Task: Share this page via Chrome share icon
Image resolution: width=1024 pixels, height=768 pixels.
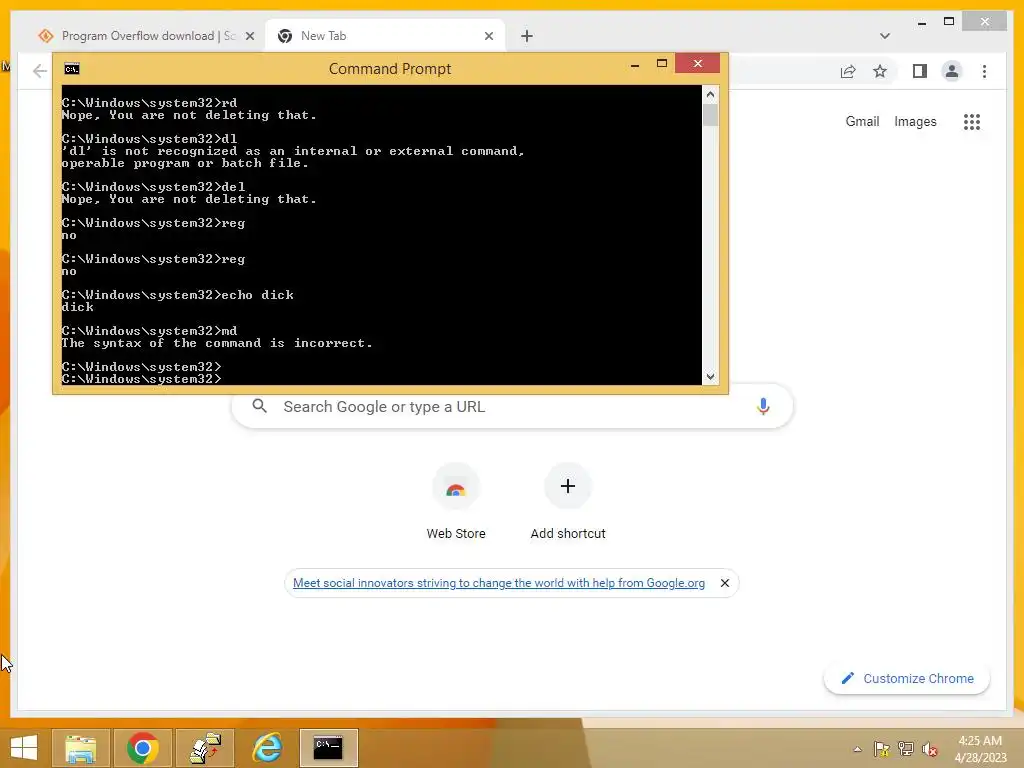Action: (x=848, y=71)
